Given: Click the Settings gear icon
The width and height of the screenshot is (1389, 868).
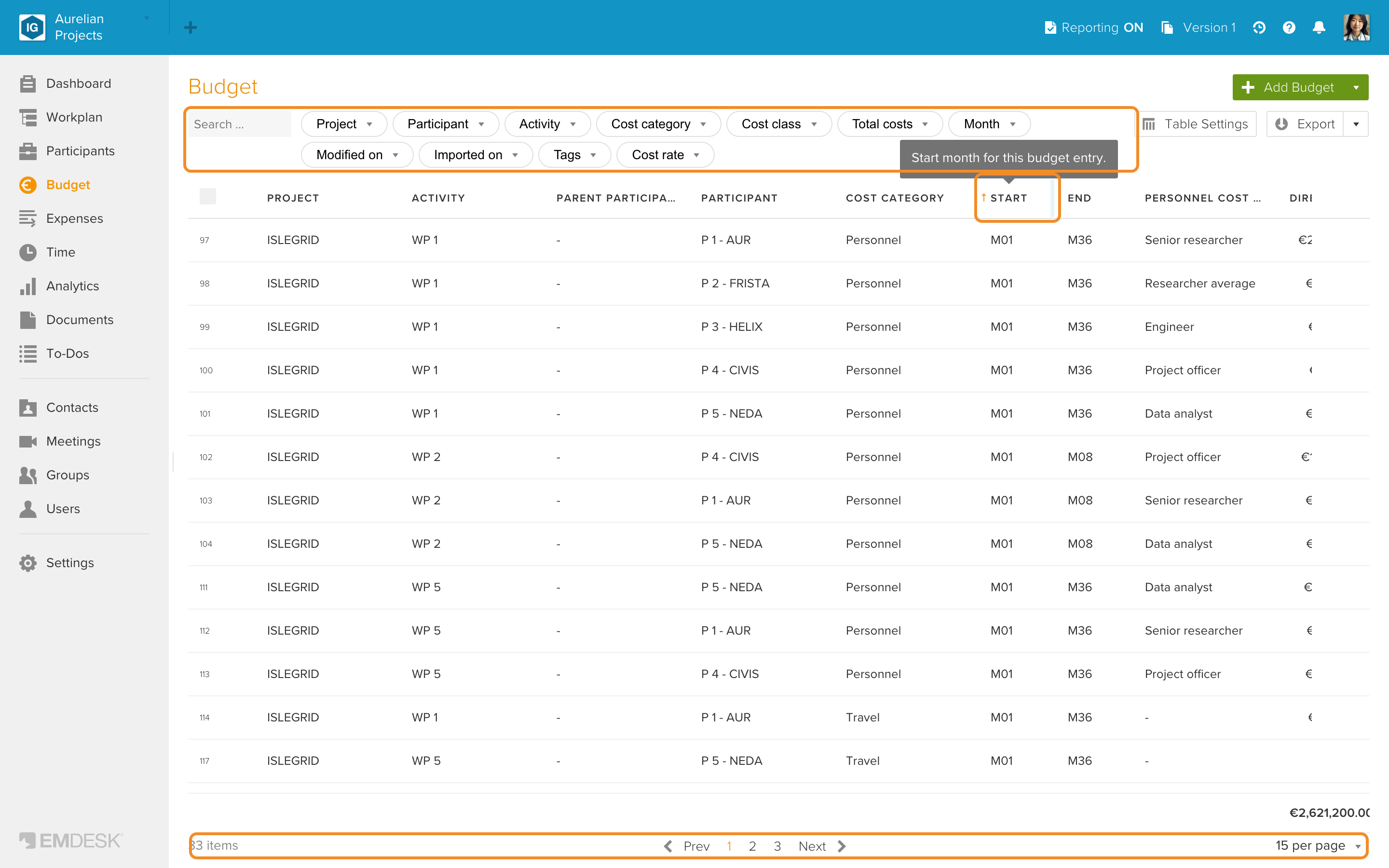Looking at the screenshot, I should click(x=27, y=563).
